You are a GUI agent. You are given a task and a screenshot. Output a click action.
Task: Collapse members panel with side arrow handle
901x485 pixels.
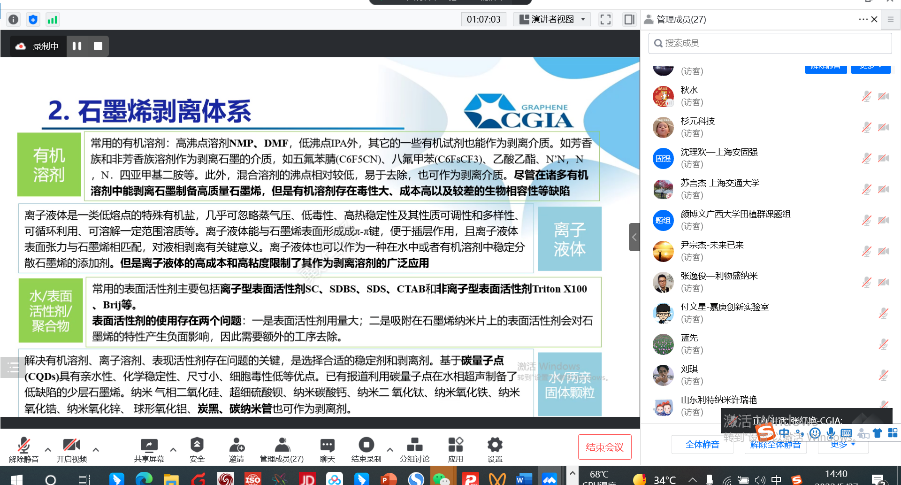[634, 237]
